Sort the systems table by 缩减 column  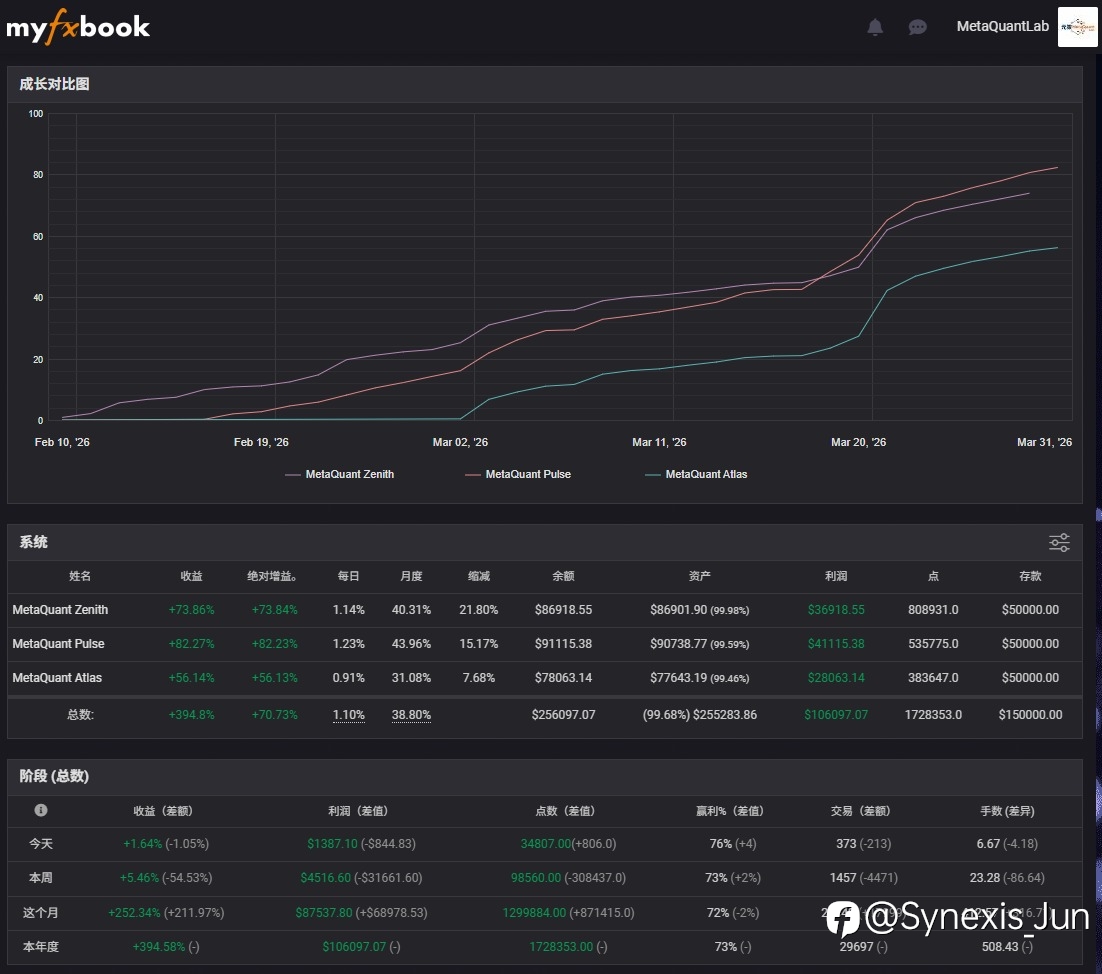478,576
